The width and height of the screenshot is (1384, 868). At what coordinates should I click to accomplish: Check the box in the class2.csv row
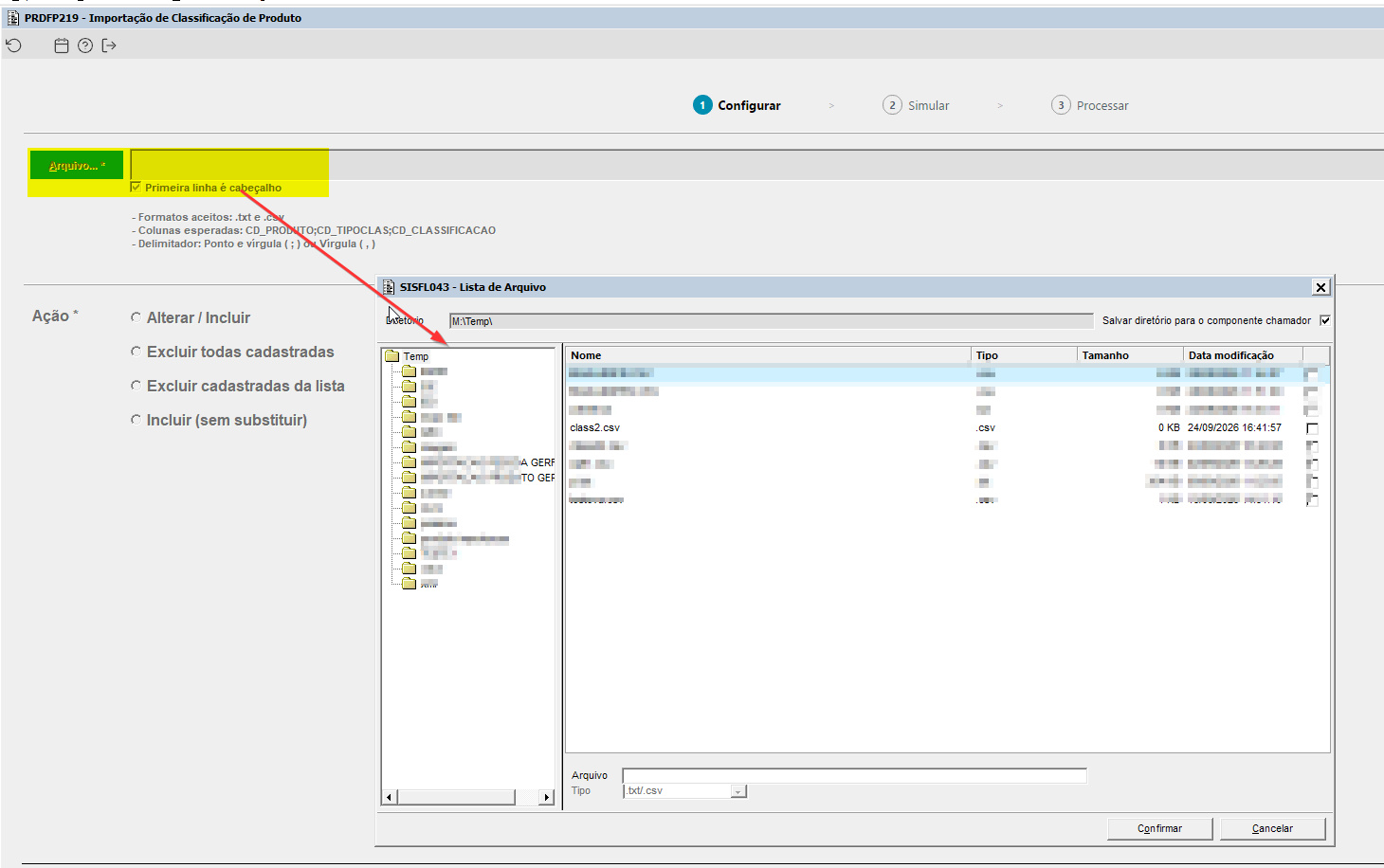coord(1312,428)
